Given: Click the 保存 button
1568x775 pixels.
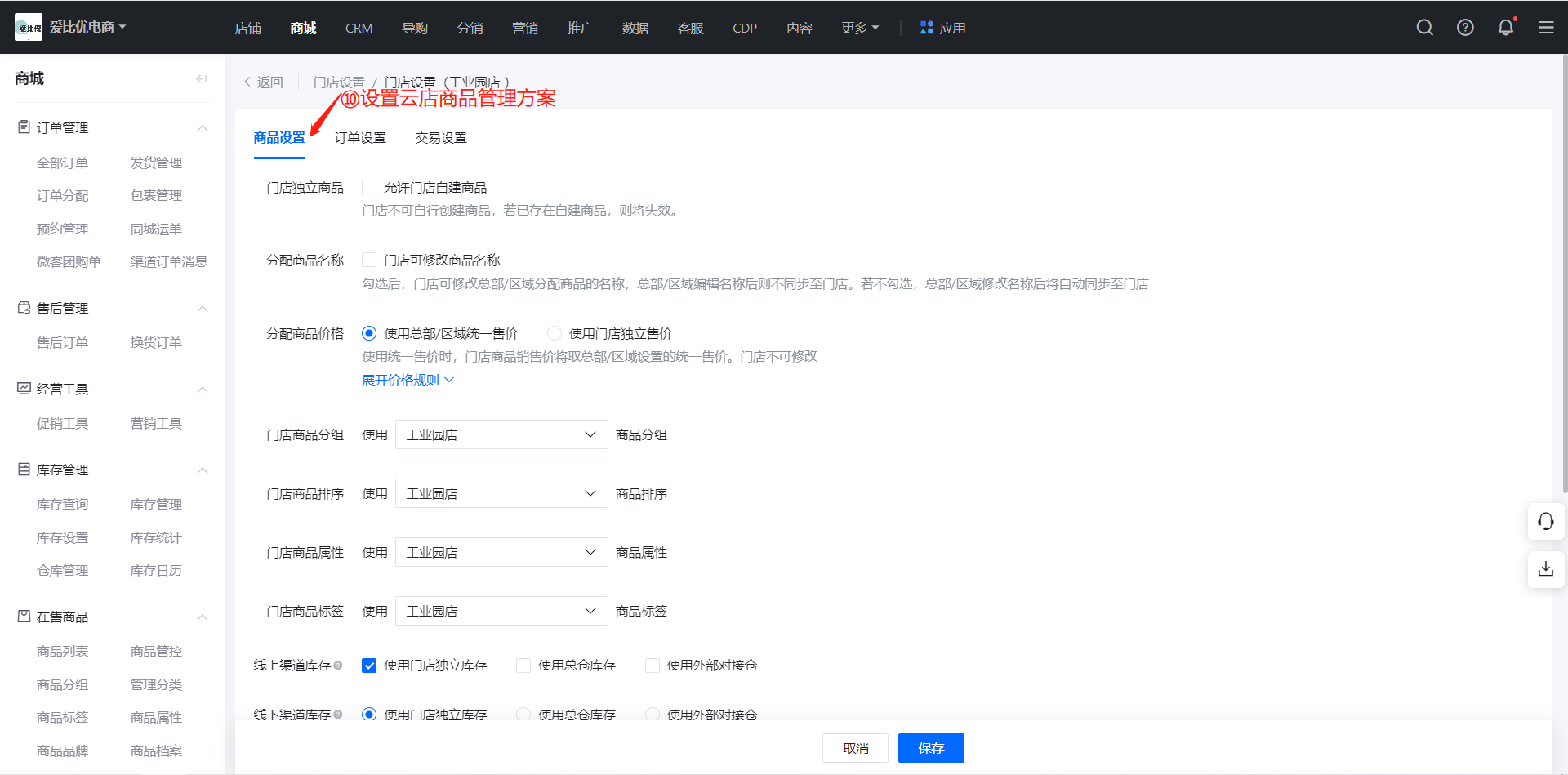Looking at the screenshot, I should pos(931,748).
